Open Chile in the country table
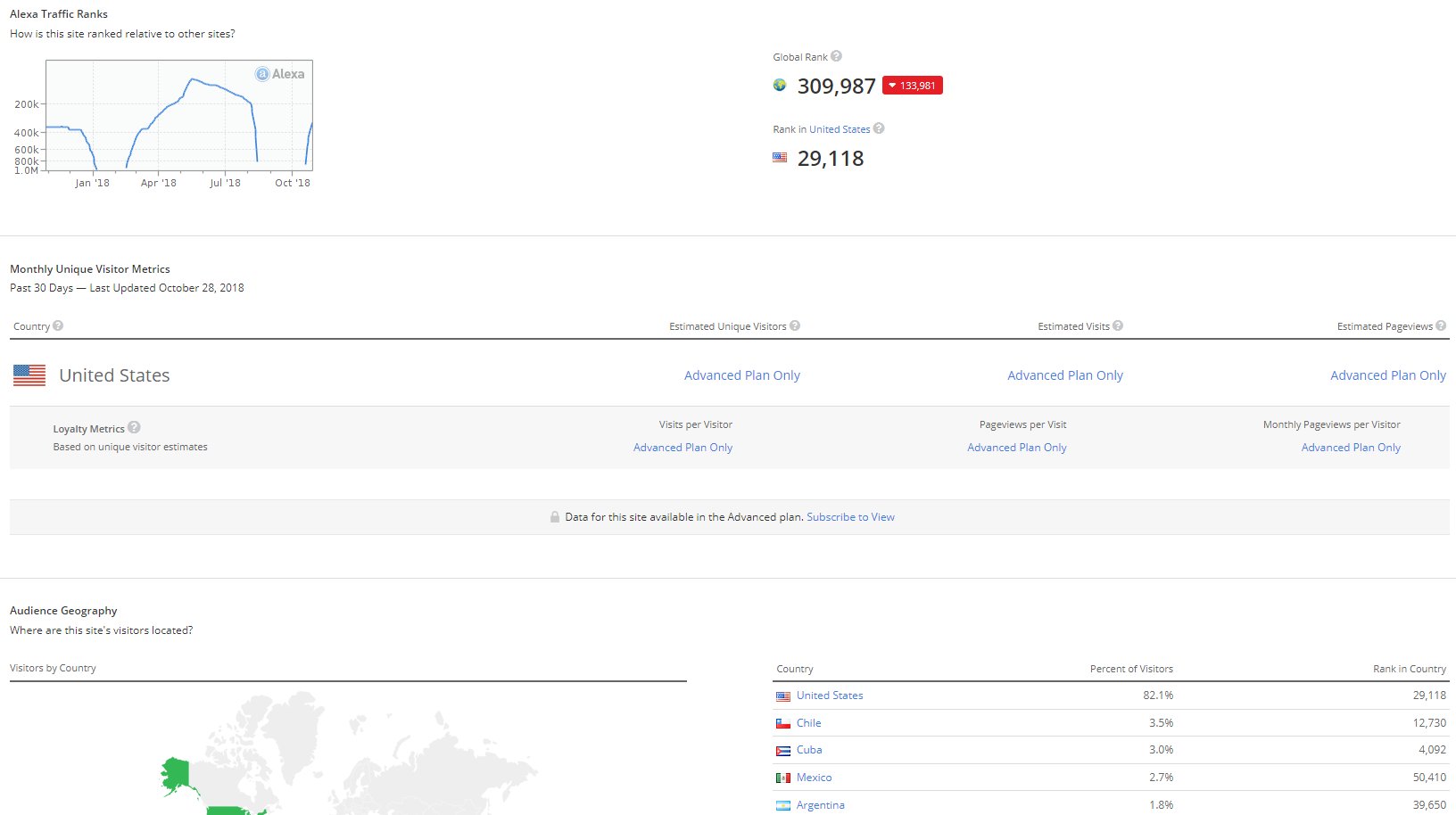 (808, 723)
